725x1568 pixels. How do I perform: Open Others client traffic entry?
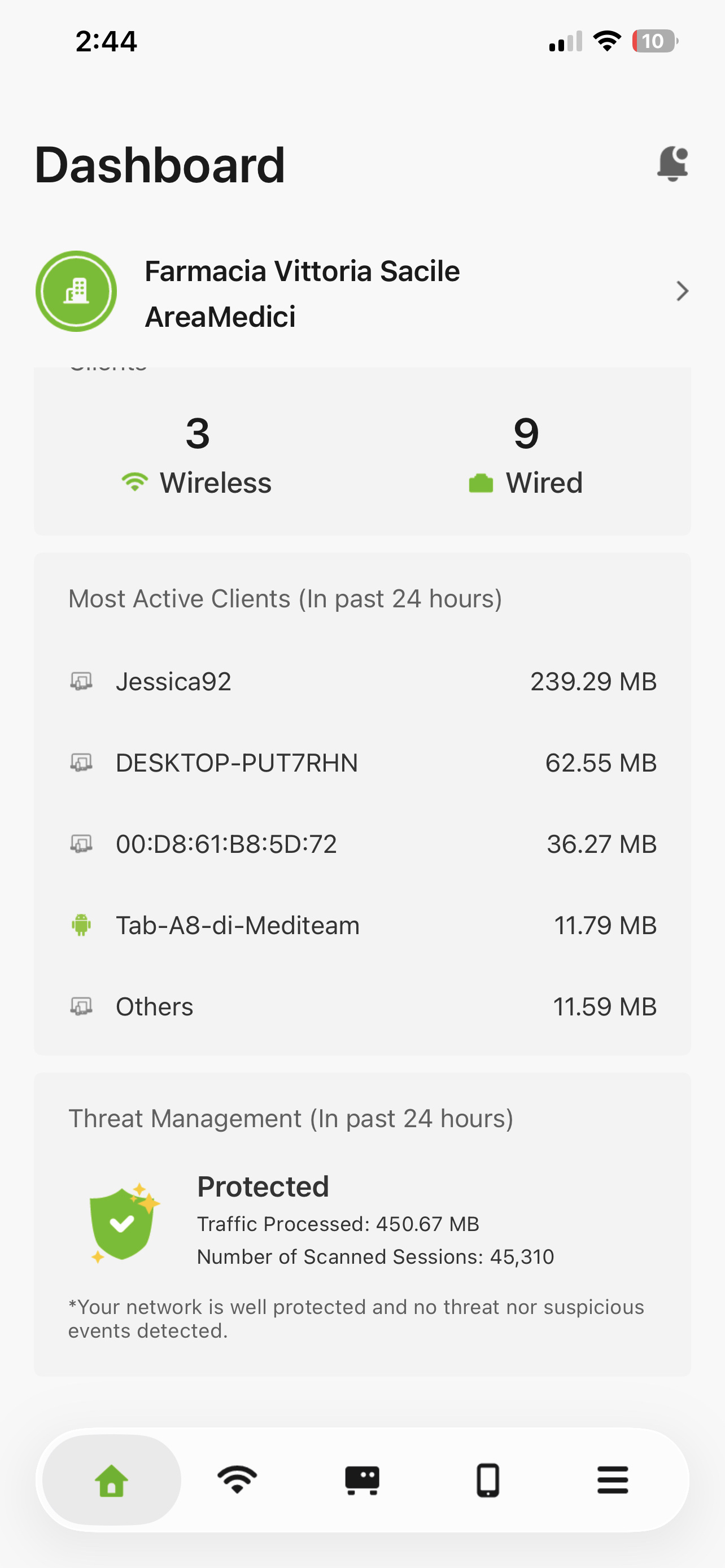363,1006
